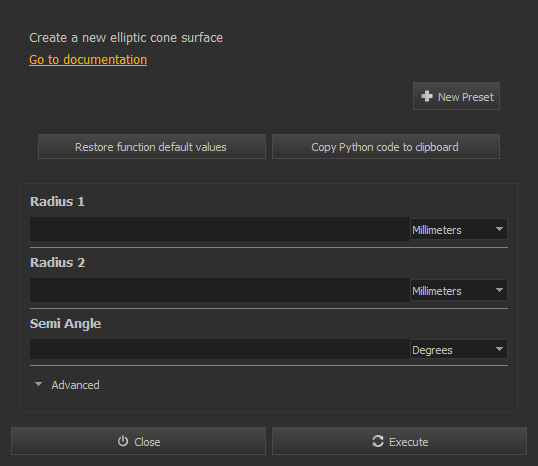The width and height of the screenshot is (538, 466).
Task: Execute the elliptic cone function
Action: point(399,441)
